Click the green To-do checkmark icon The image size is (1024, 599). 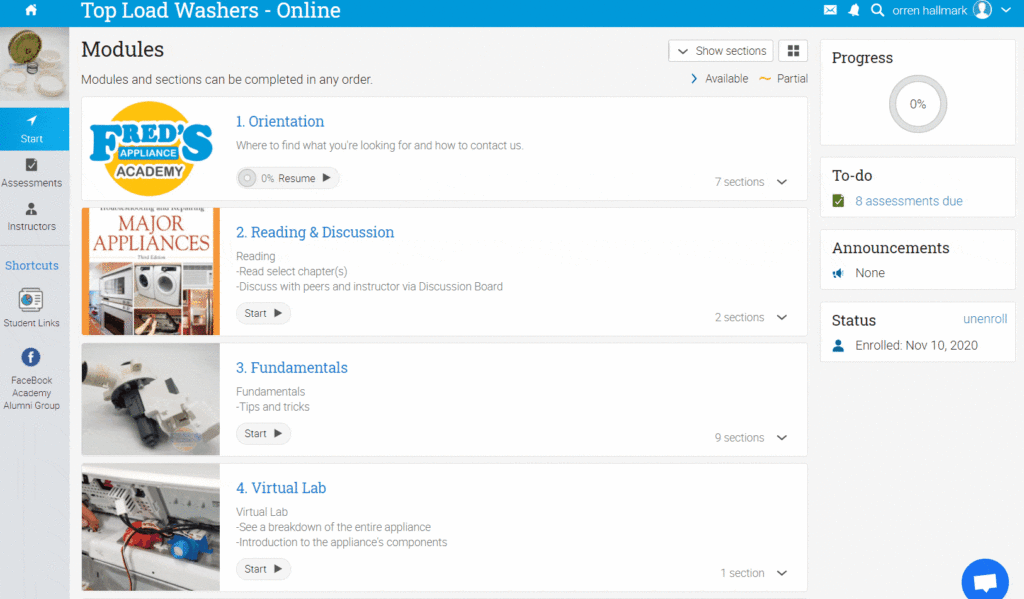pos(839,201)
